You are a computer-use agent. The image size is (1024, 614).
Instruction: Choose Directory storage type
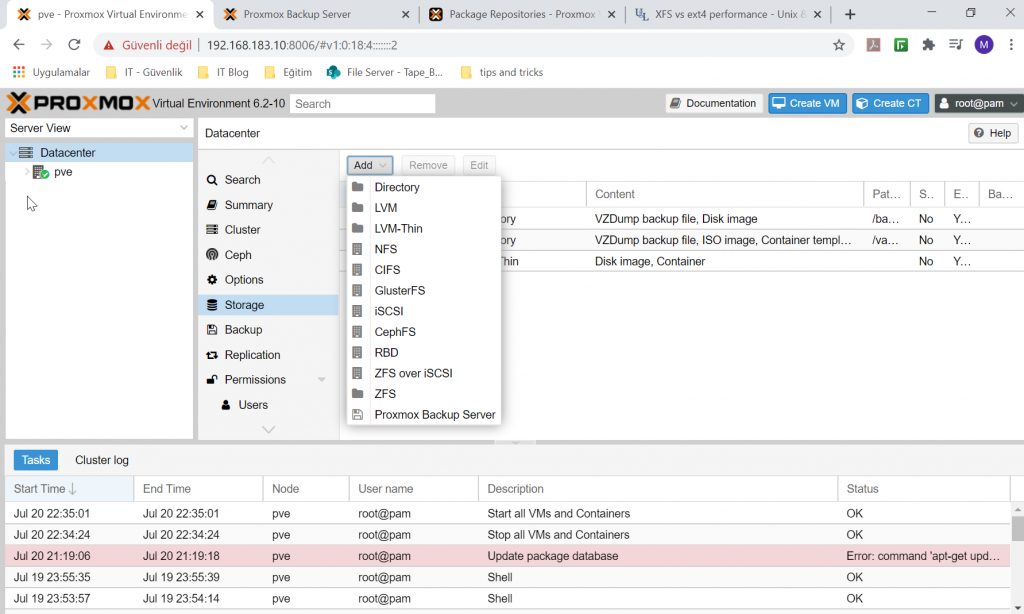point(424,187)
